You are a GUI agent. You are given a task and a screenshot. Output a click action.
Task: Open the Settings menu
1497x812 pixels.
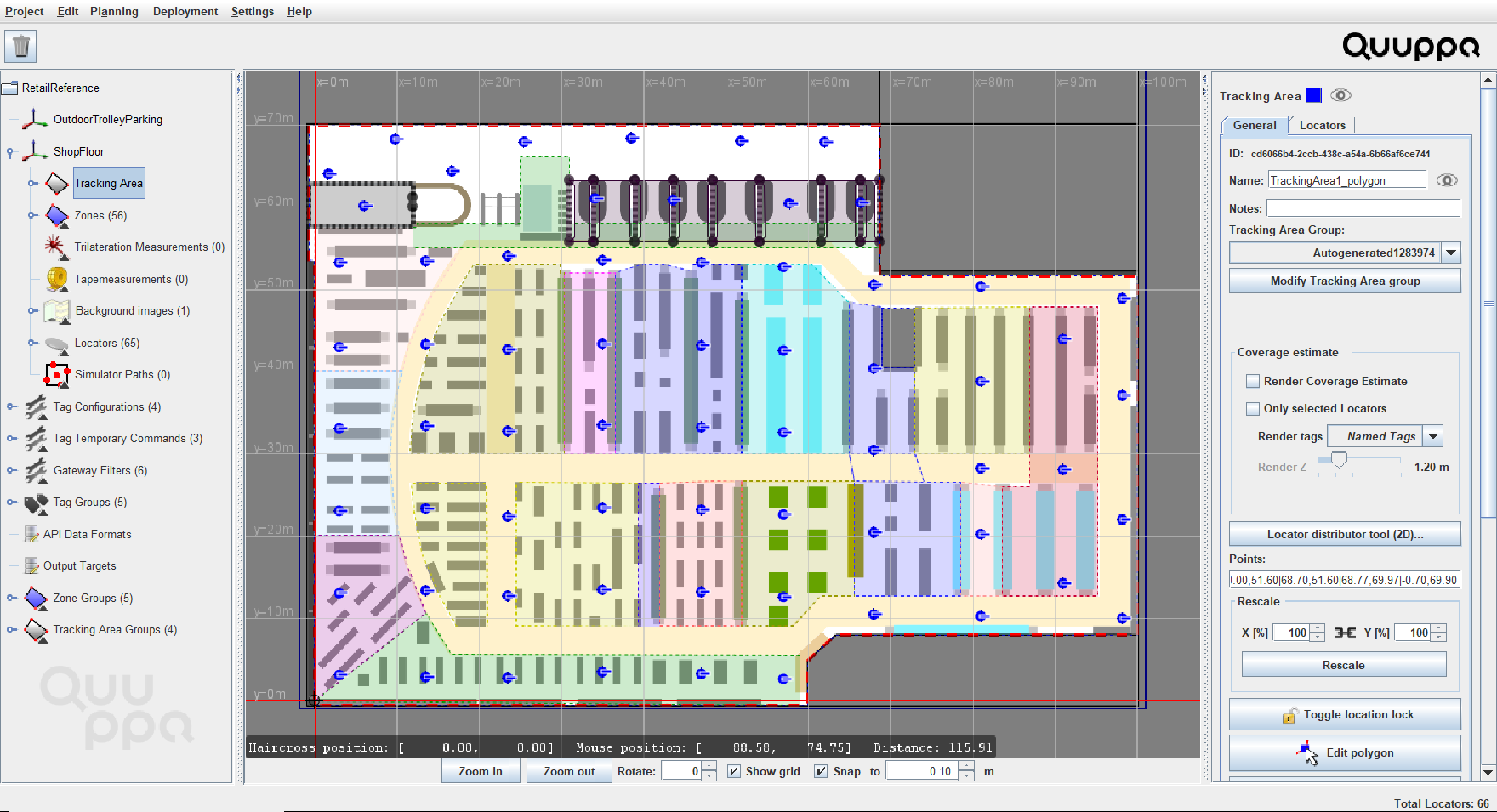tap(253, 11)
